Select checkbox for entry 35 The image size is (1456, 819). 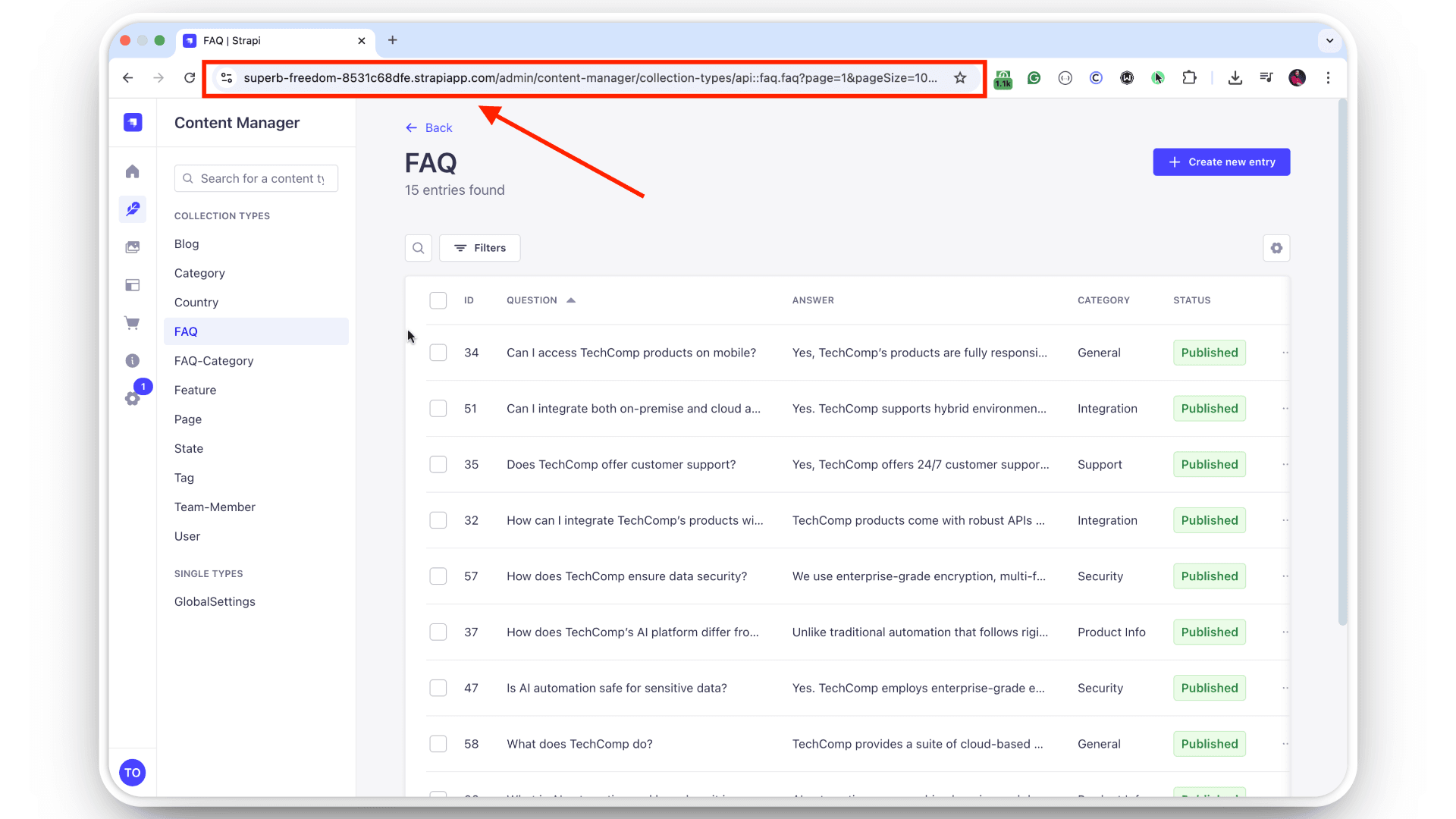pos(438,464)
